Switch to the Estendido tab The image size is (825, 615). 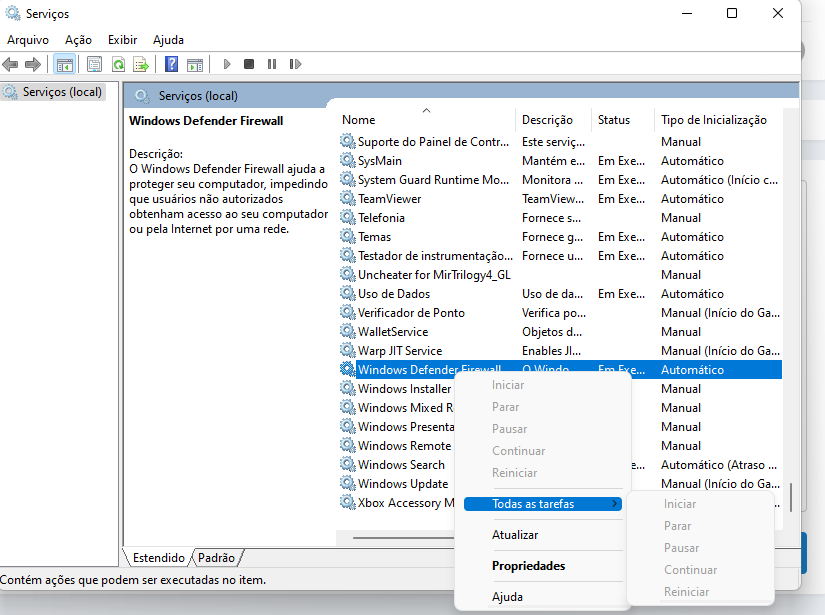point(158,558)
